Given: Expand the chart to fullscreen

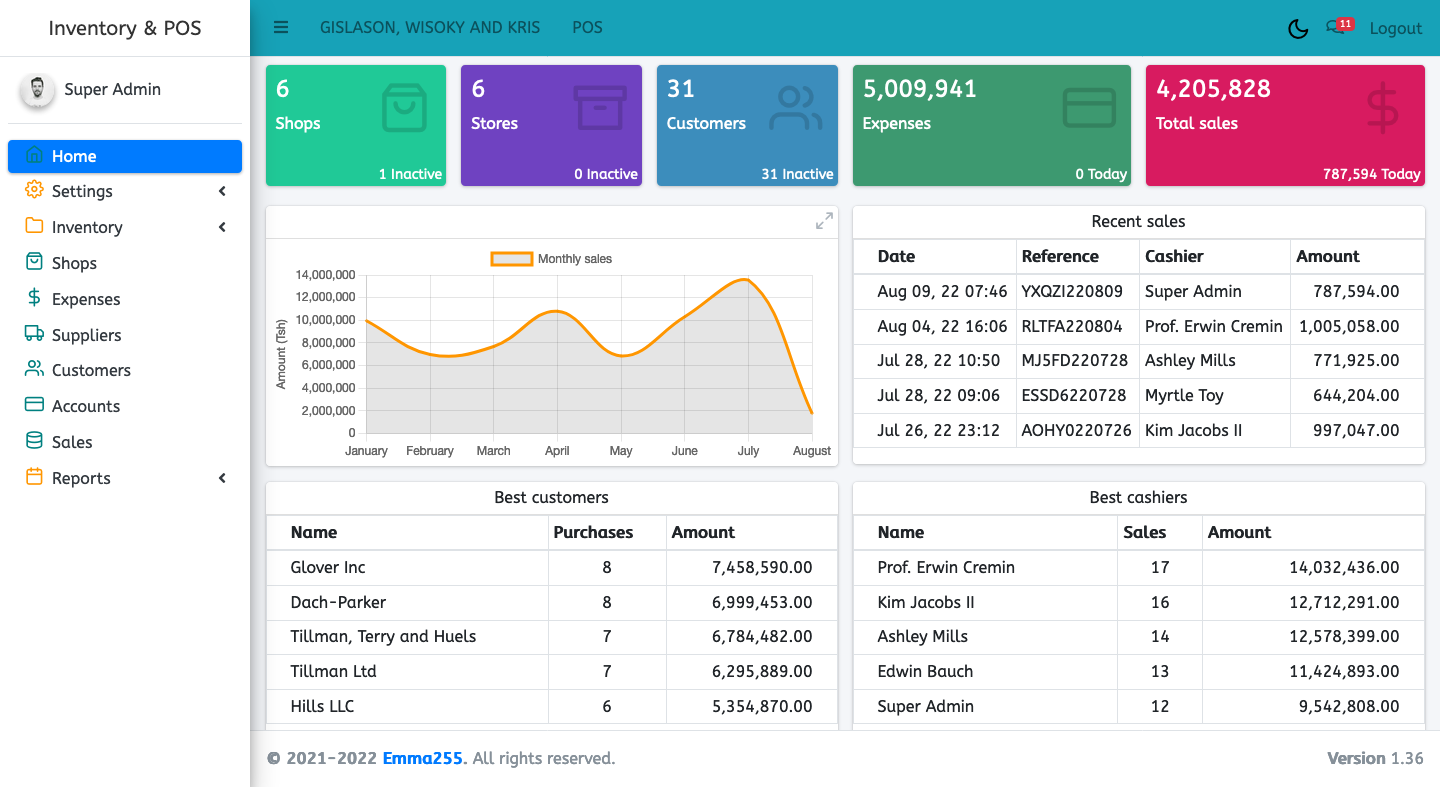Looking at the screenshot, I should pyautogui.click(x=824, y=222).
